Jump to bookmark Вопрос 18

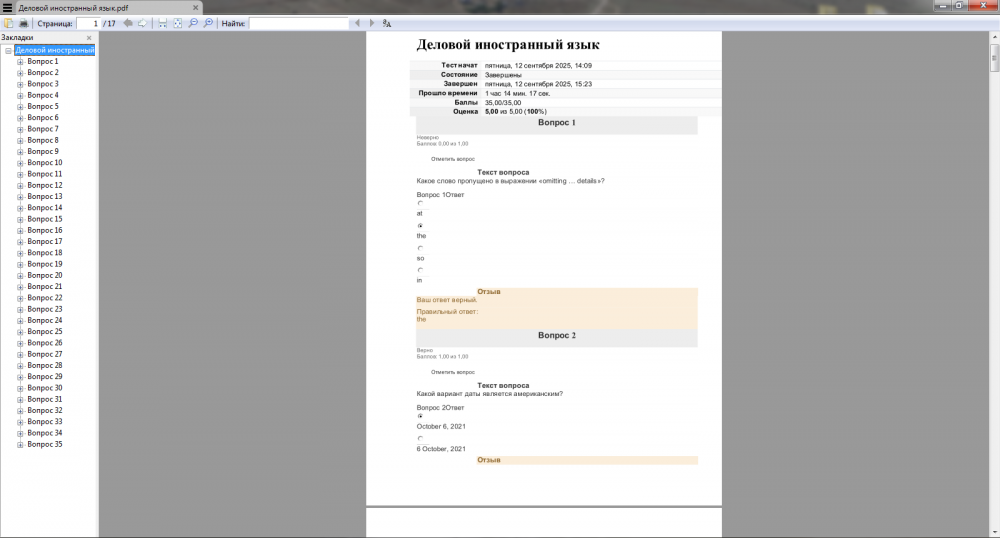coord(45,253)
